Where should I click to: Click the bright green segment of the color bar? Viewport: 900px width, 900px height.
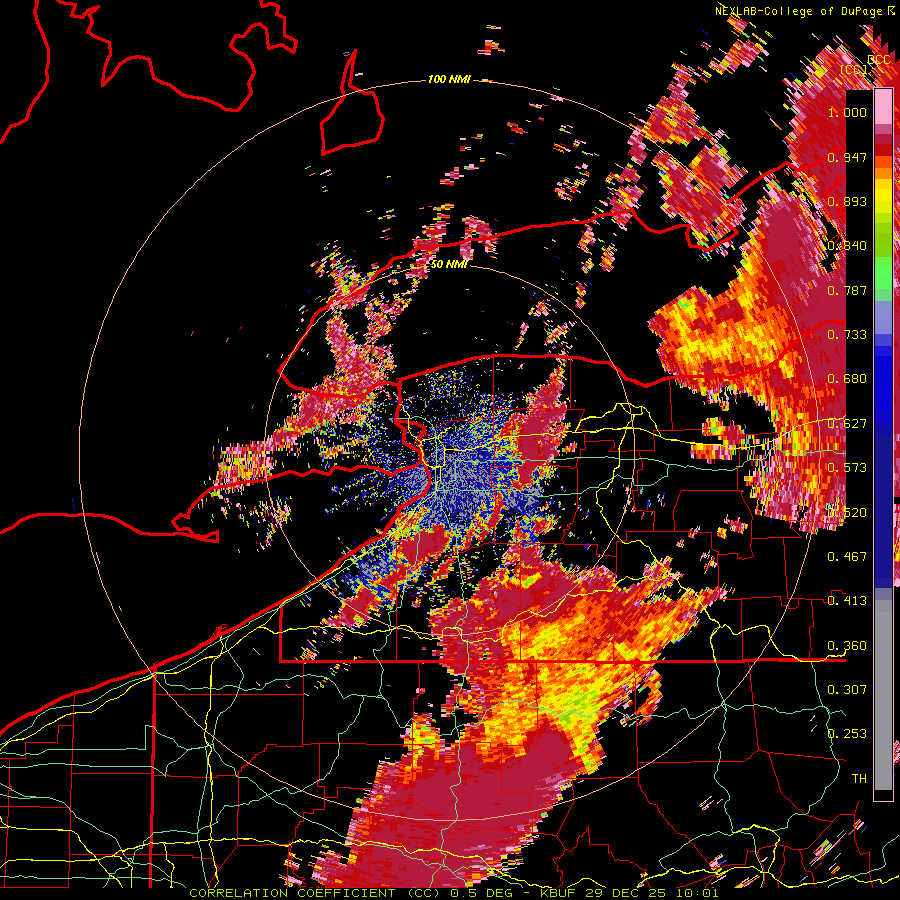point(883,273)
